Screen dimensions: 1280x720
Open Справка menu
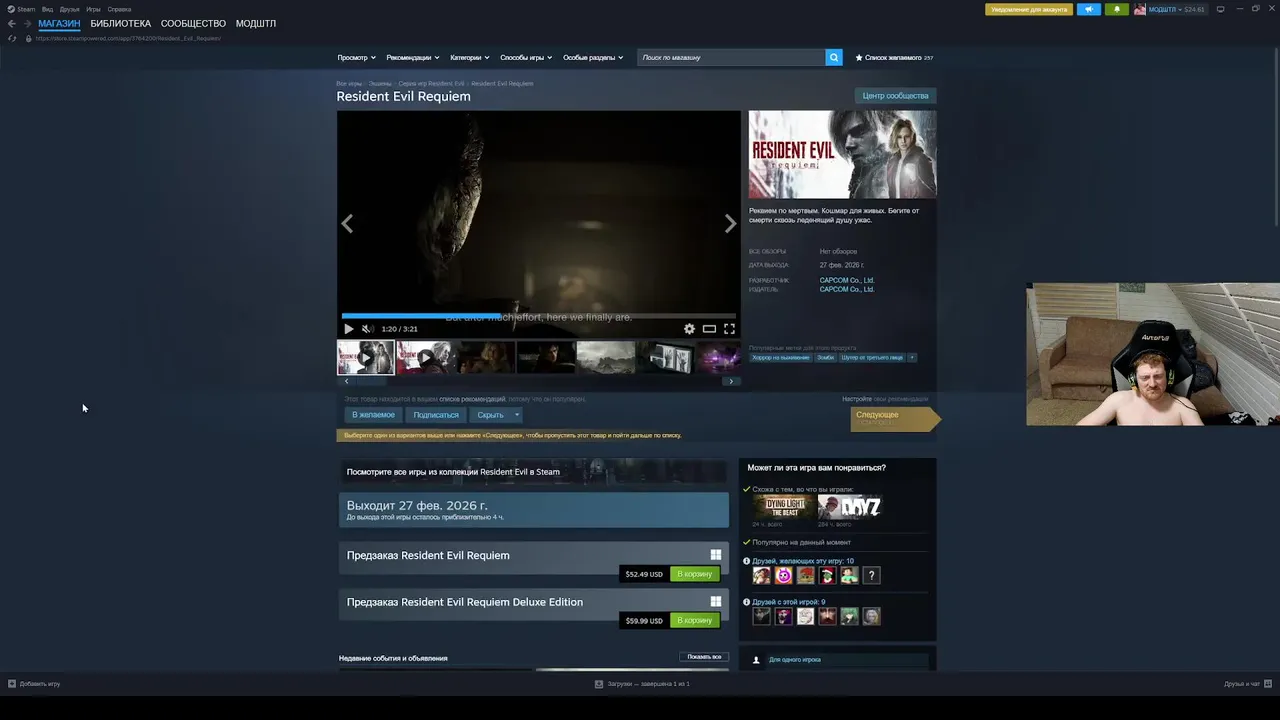pyautogui.click(x=119, y=9)
